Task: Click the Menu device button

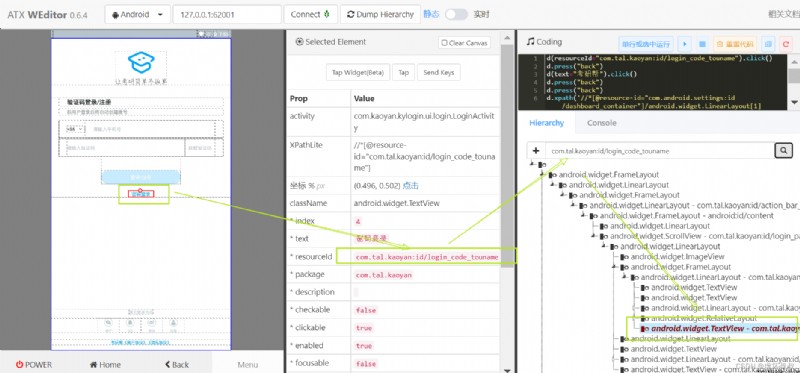Action: click(x=247, y=364)
